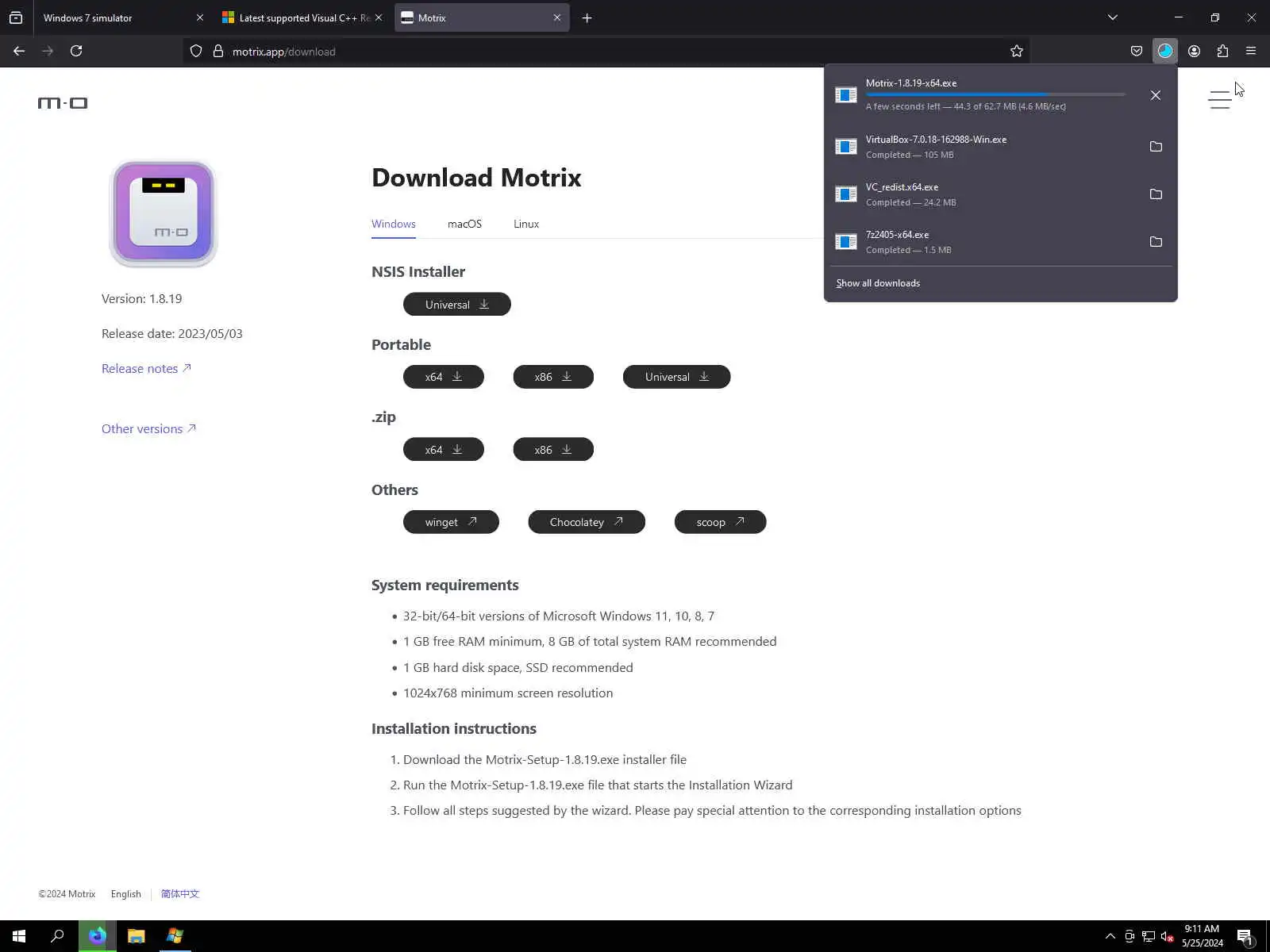Switch site language to English

point(126,894)
